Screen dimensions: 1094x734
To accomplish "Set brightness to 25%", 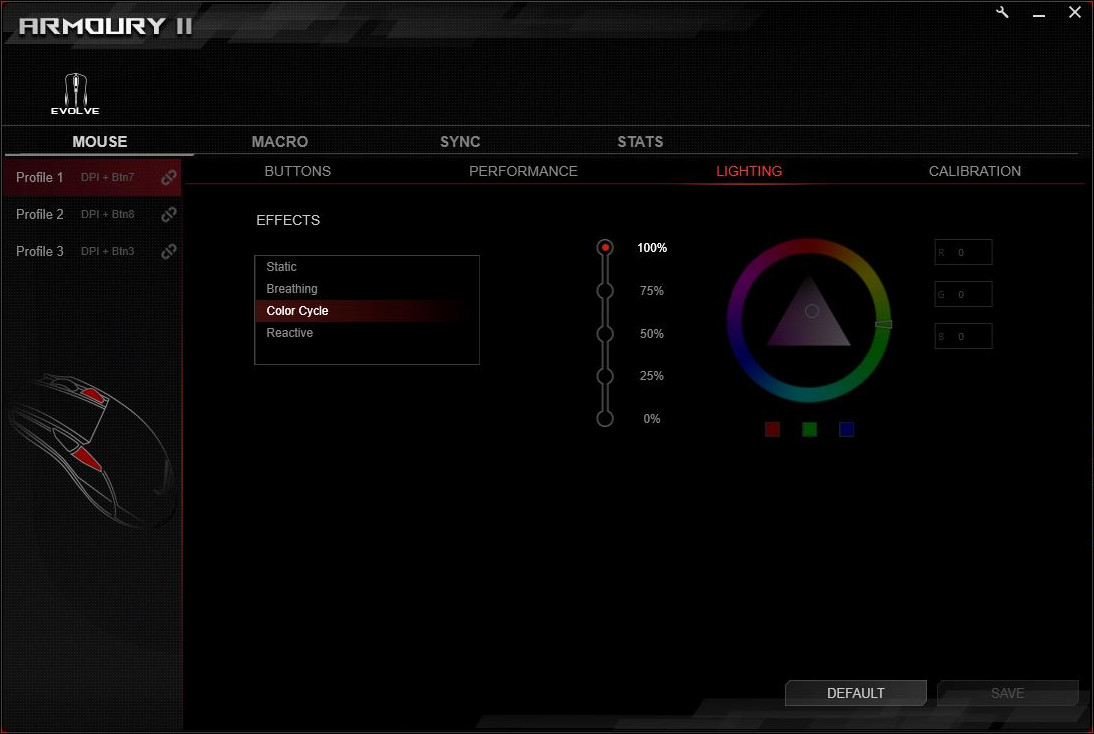I will (x=605, y=376).
